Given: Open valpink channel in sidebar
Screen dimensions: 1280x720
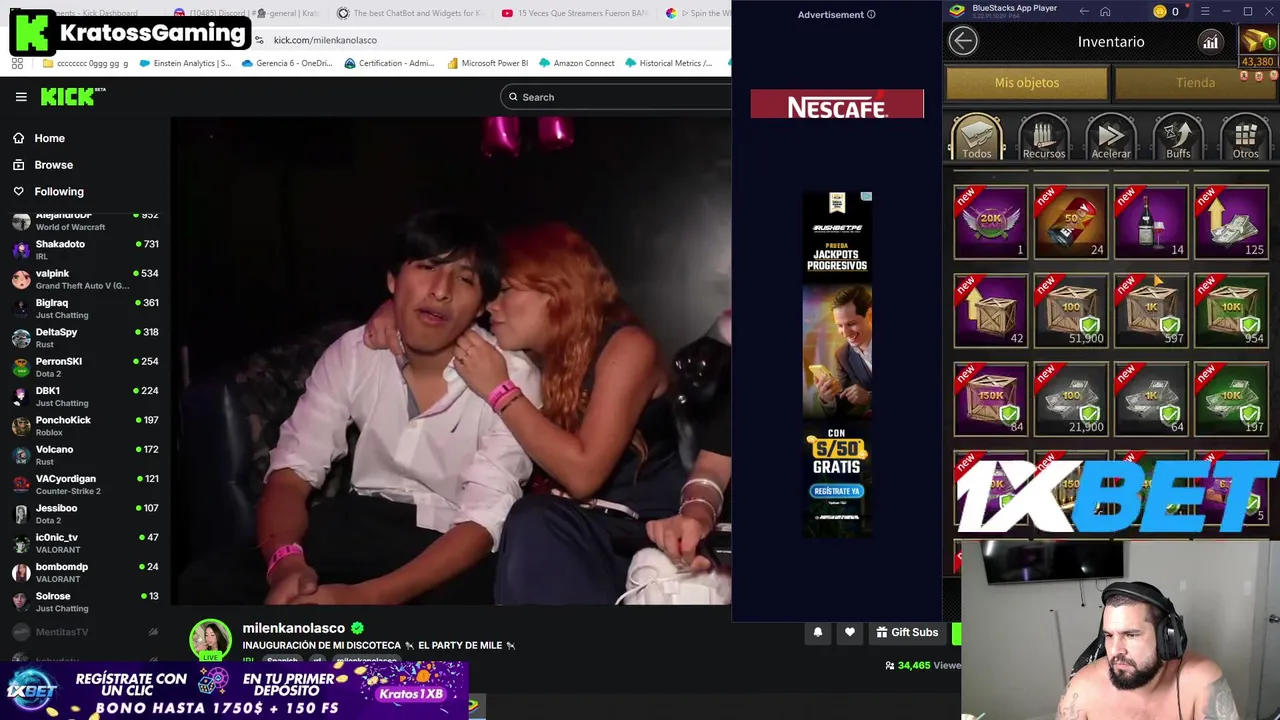Looking at the screenshot, I should tap(85, 279).
